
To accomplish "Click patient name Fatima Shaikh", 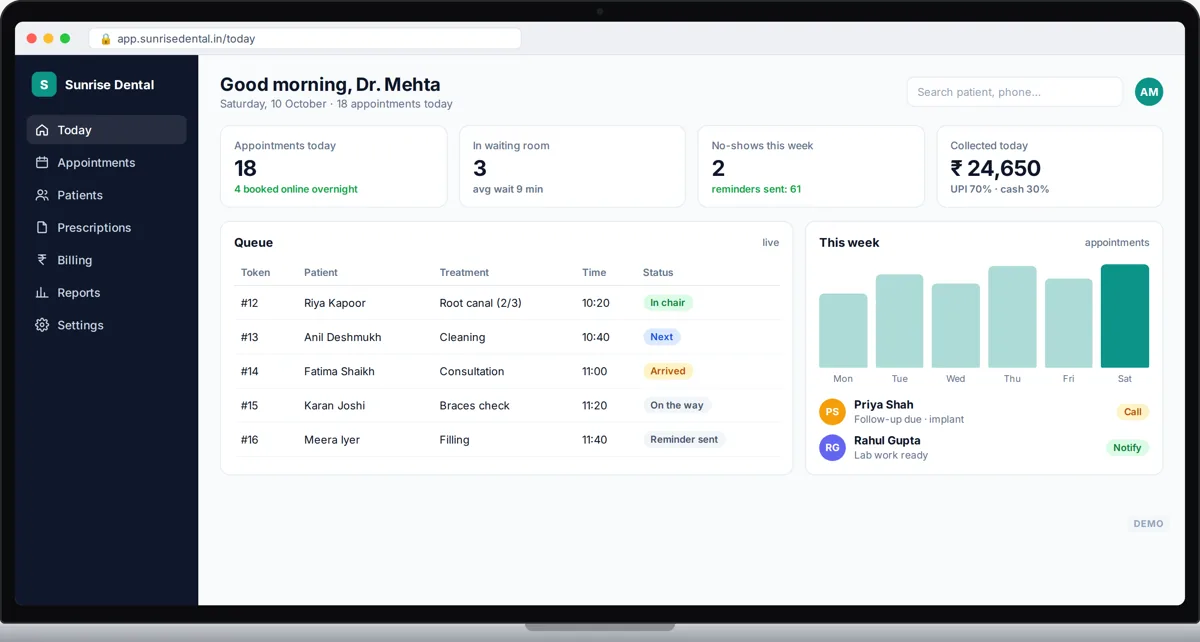I will pos(339,371).
